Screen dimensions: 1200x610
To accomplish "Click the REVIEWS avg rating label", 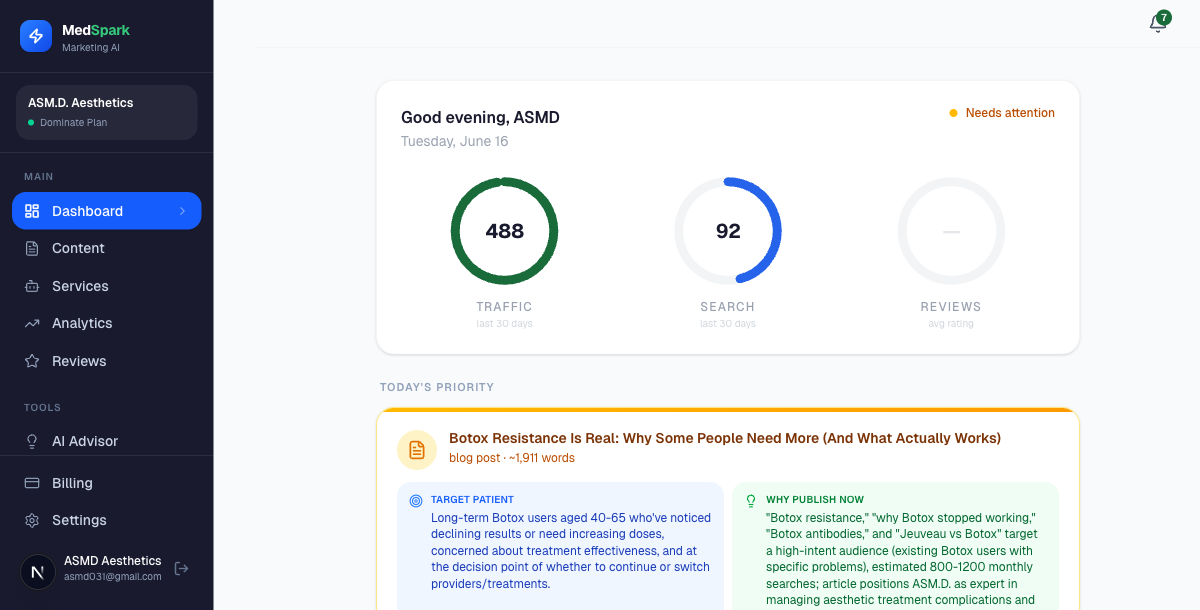I will (951, 314).
